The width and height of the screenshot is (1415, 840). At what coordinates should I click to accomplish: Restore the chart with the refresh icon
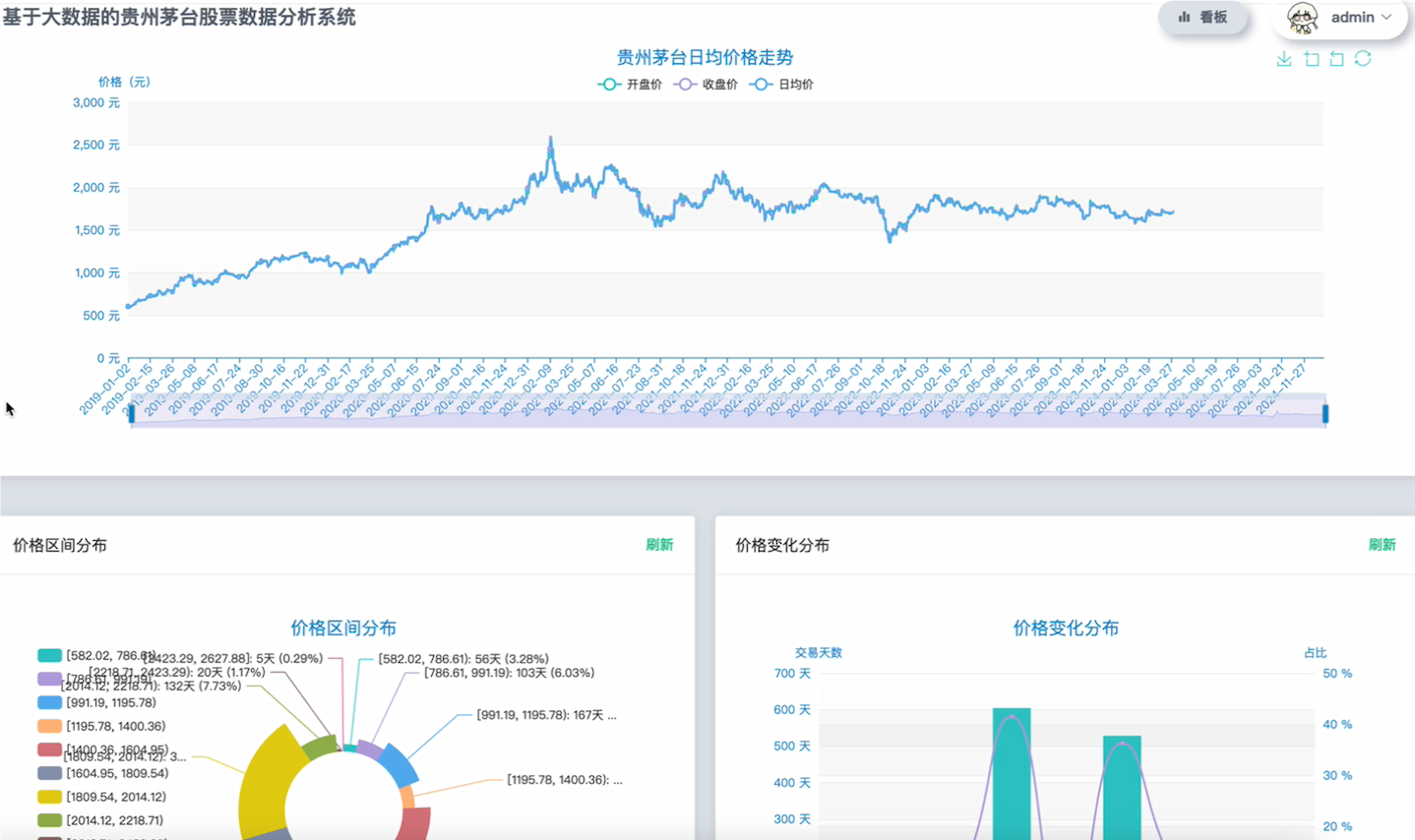click(1363, 59)
